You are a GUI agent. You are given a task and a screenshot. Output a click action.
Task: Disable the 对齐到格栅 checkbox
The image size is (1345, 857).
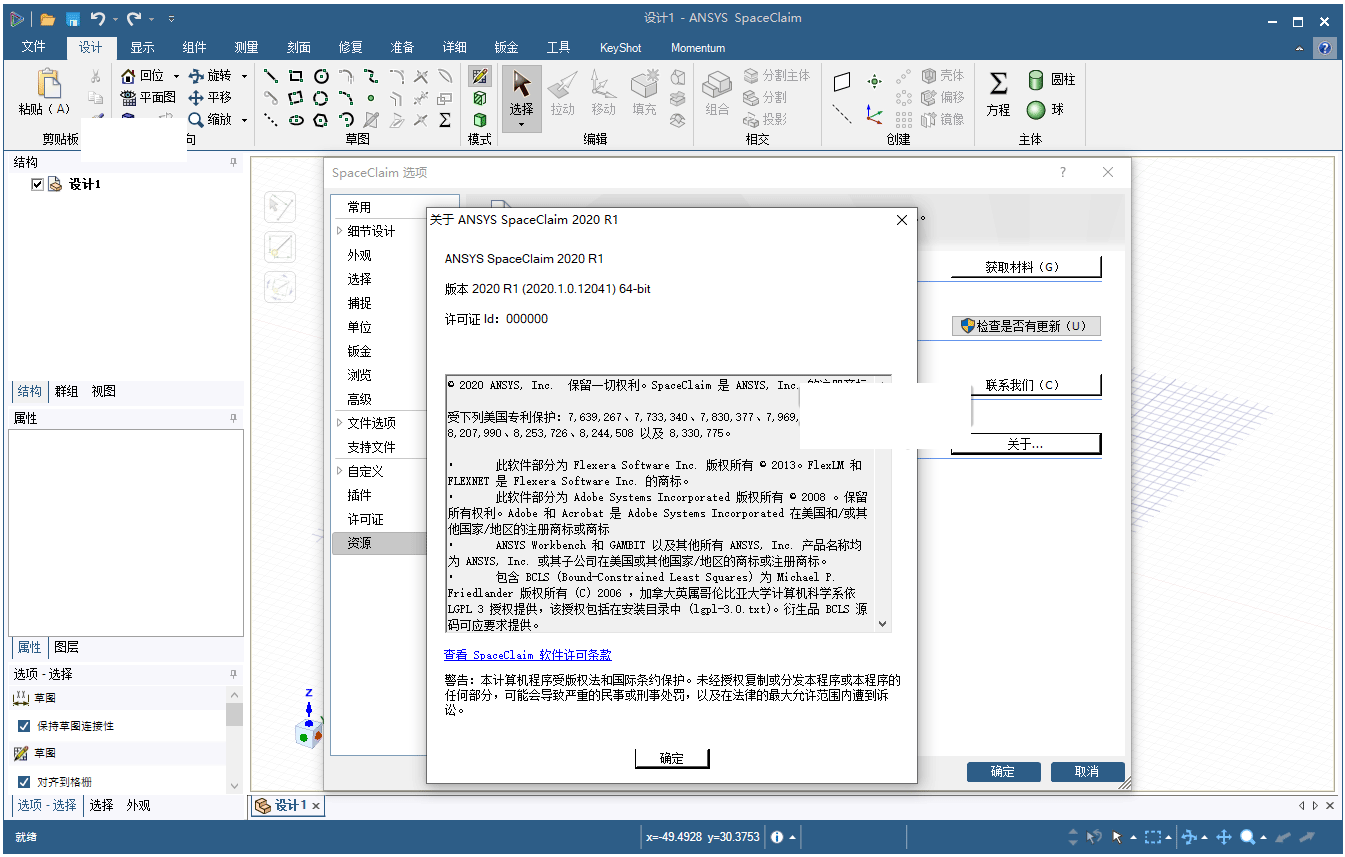point(25,783)
